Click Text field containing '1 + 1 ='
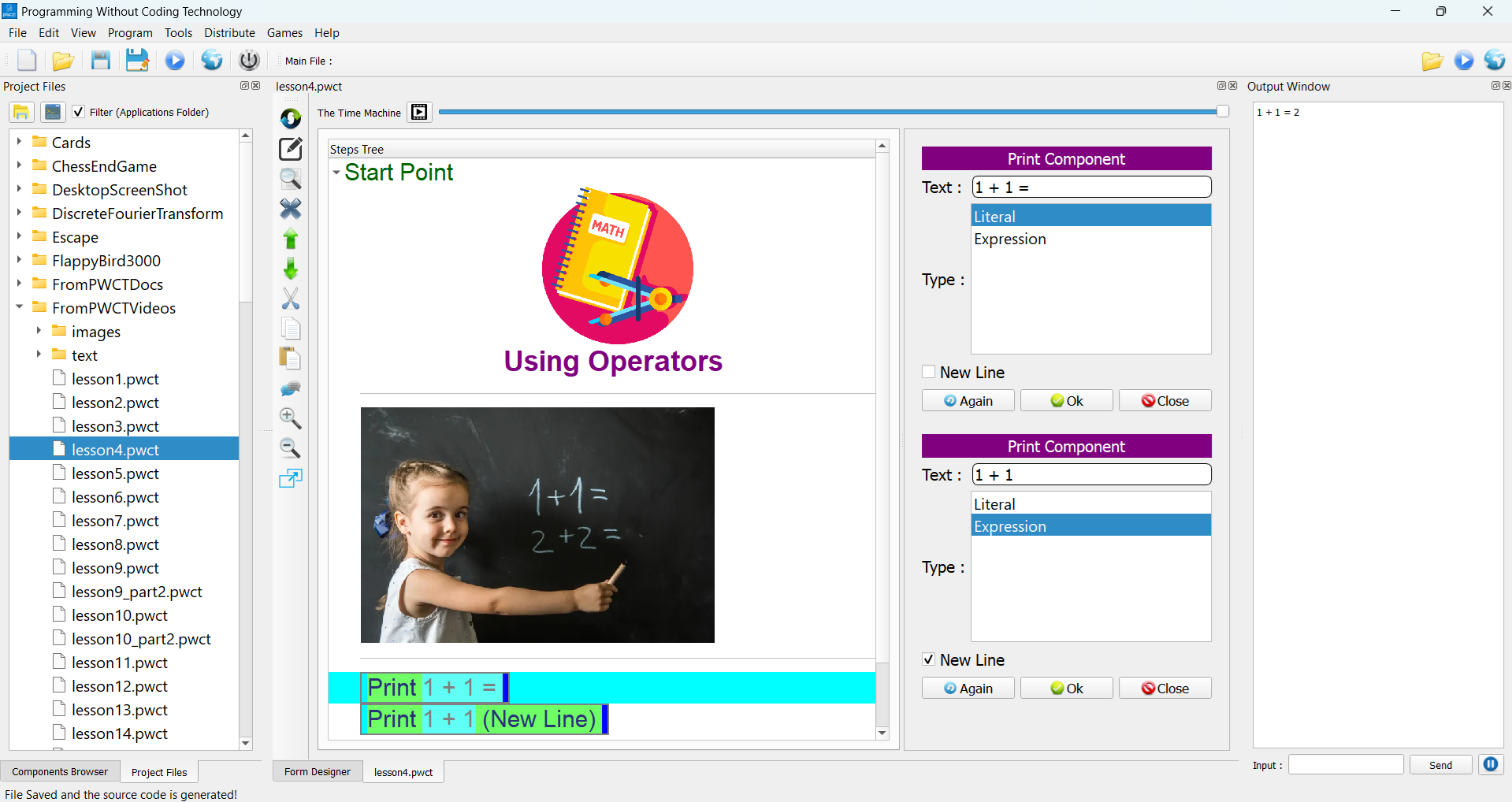This screenshot has width=1512, height=802. [1091, 188]
